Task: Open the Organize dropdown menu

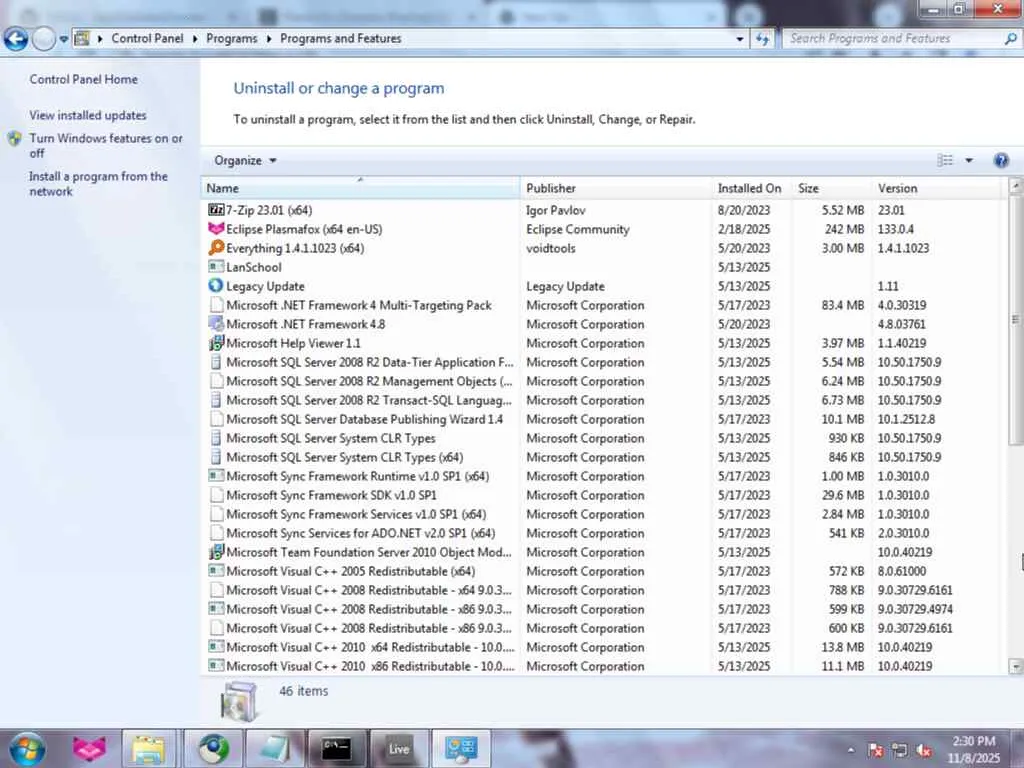Action: [245, 160]
